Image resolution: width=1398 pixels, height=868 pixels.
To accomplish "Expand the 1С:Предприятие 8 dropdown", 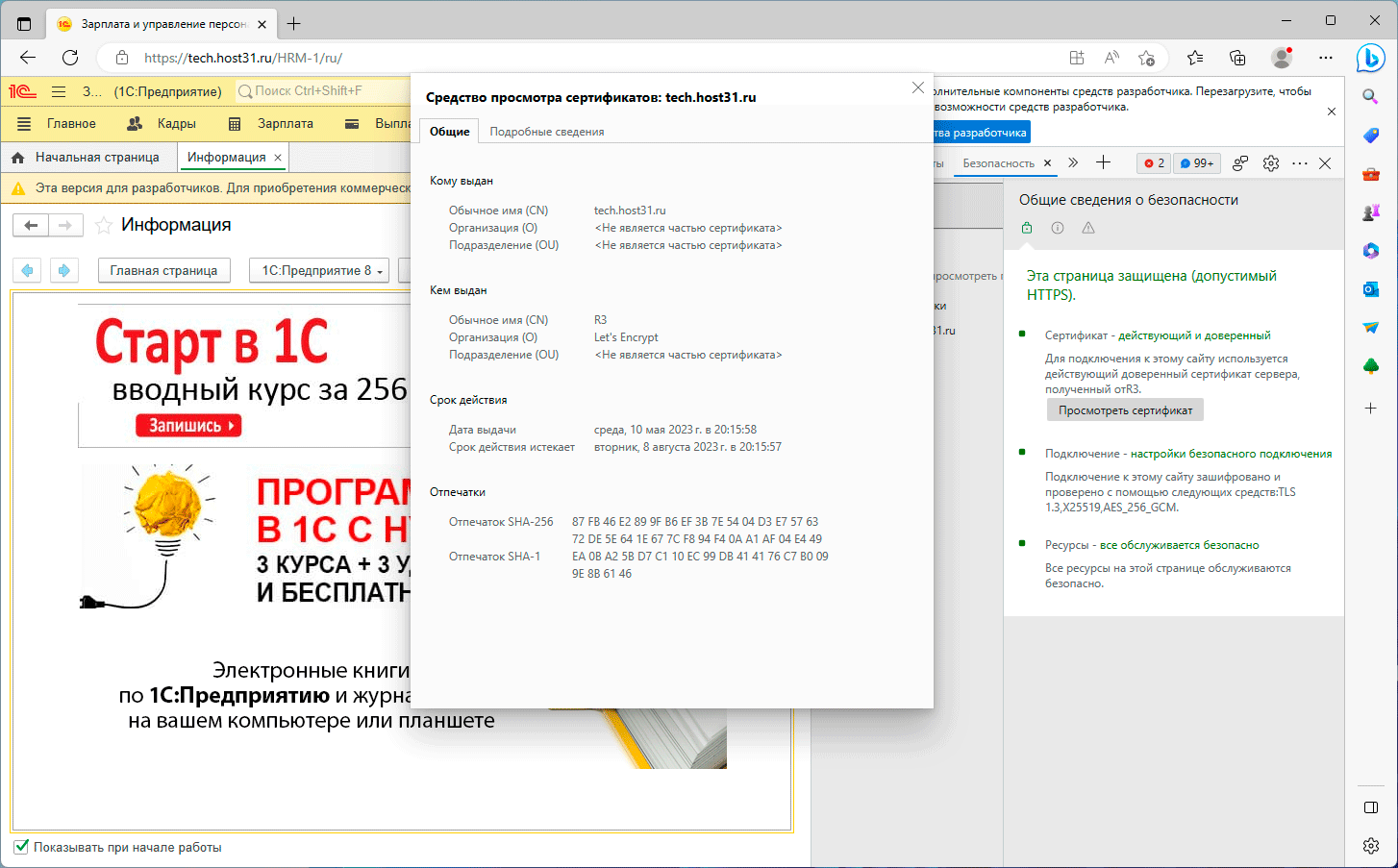I will point(318,271).
